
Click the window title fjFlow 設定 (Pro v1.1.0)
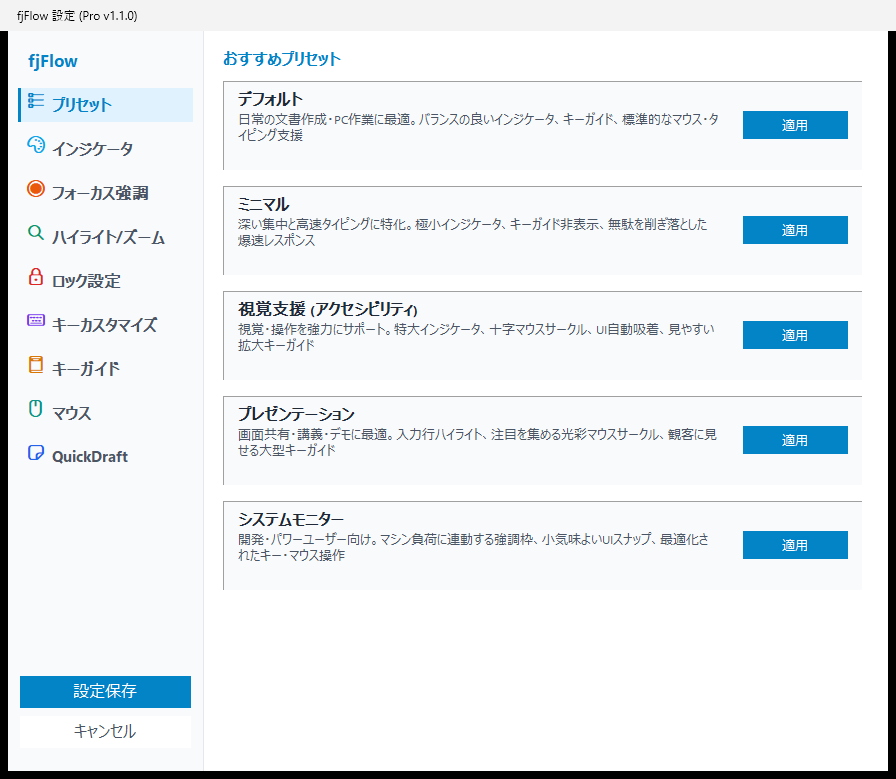point(77,16)
